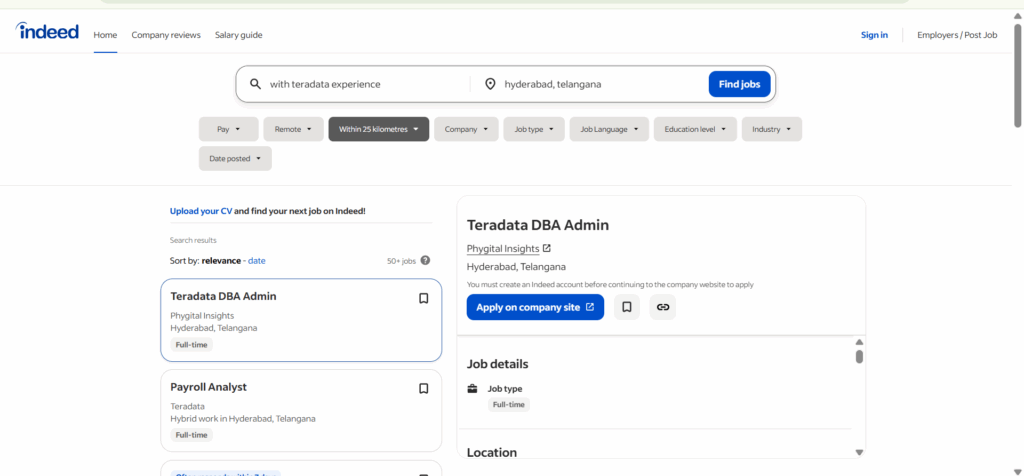Click the Indeed logo
The width and height of the screenshot is (1024, 476).
click(x=47, y=32)
